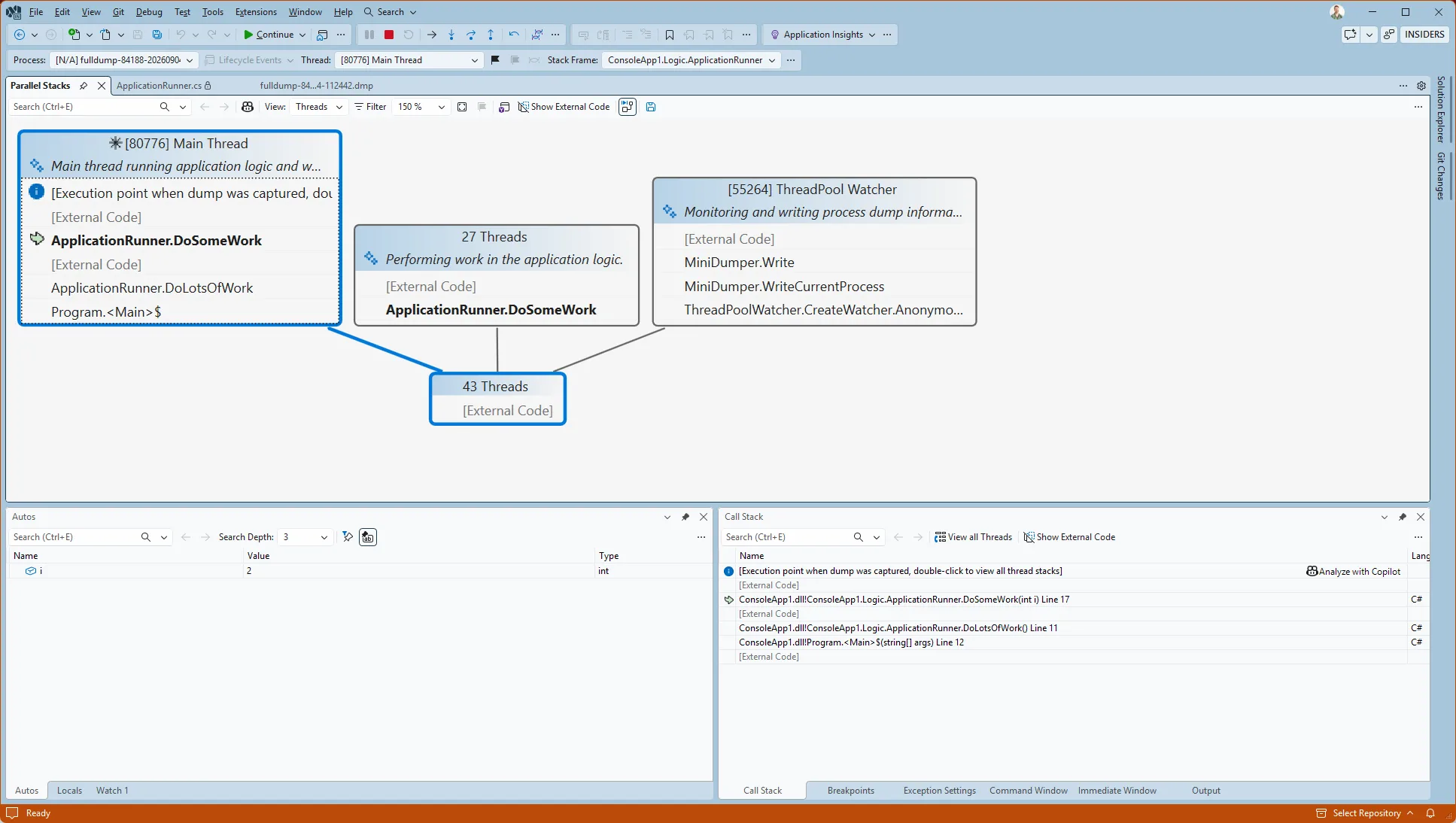Screen dimensions: 1456x823
Task: Switch to the Breakpoints tab
Action: tap(851, 791)
